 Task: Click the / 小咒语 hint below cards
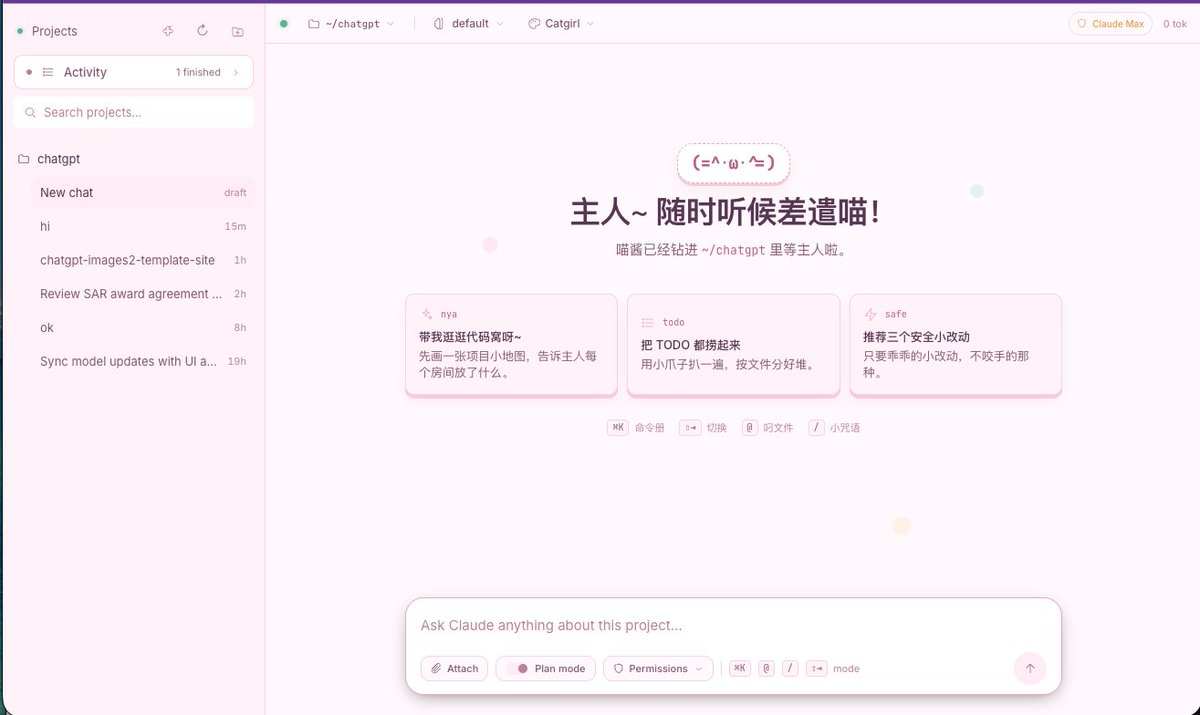[834, 427]
